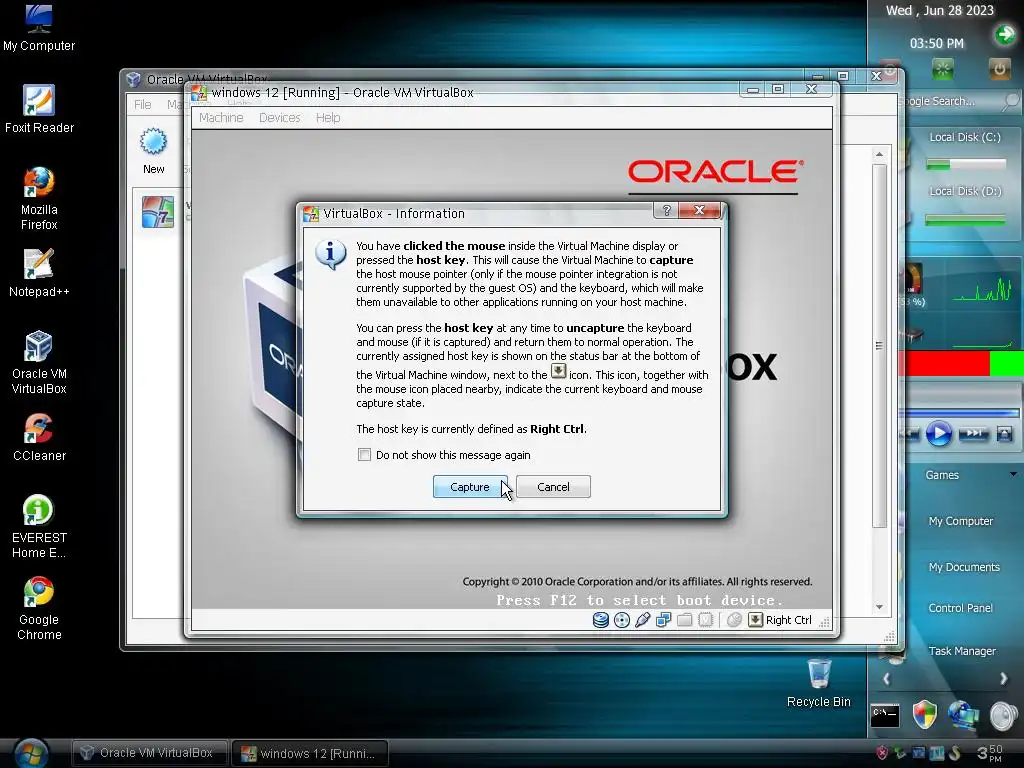Image resolution: width=1024 pixels, height=768 pixels.
Task: Switch to 'windows 12 [Runni...' taskbar button
Action: pos(310,753)
